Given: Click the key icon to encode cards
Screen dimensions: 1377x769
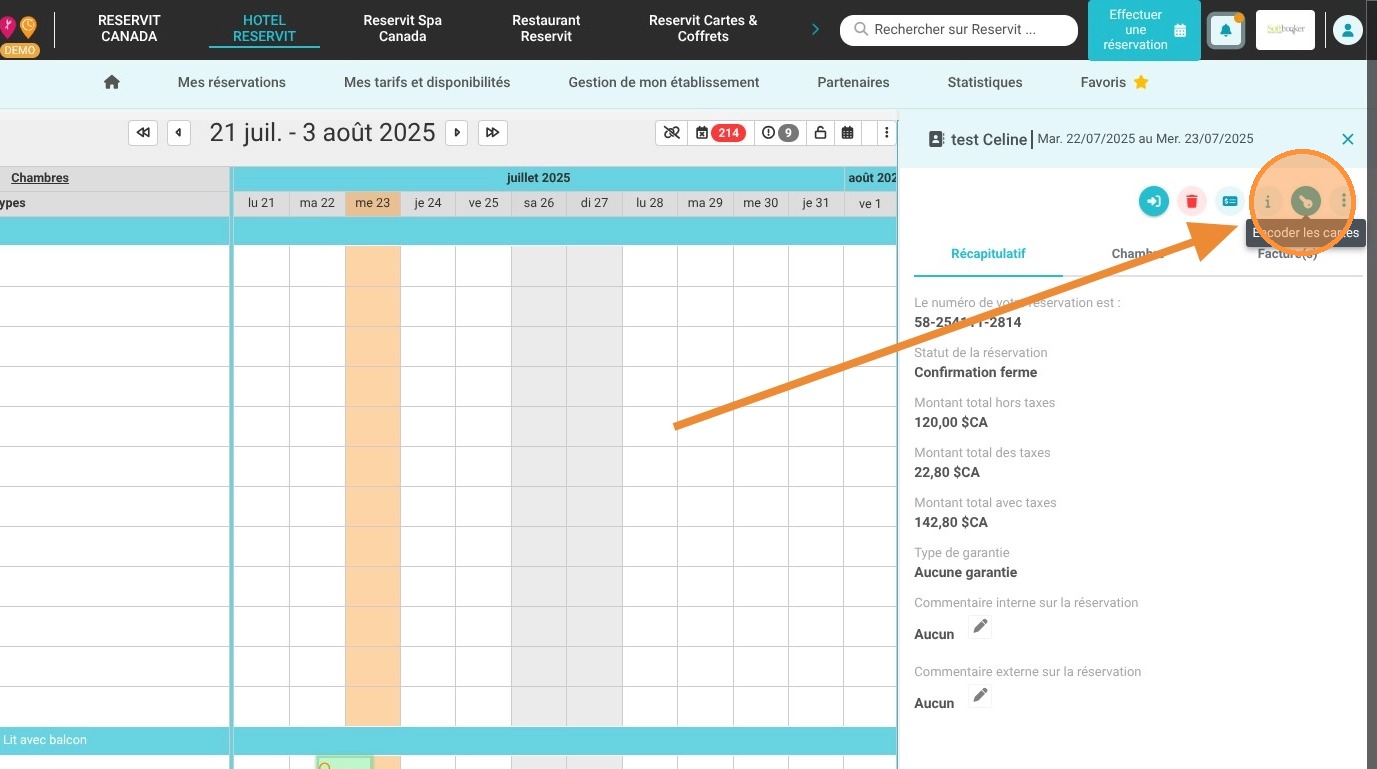Looking at the screenshot, I should point(1305,201).
